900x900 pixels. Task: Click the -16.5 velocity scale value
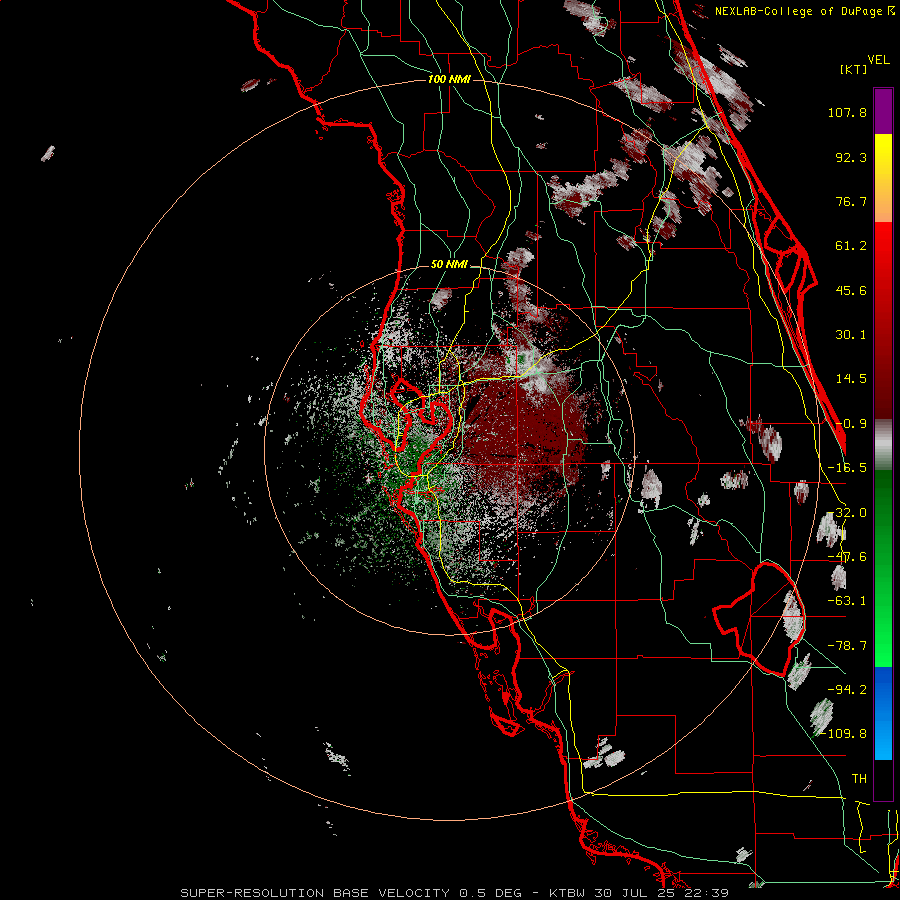point(847,468)
